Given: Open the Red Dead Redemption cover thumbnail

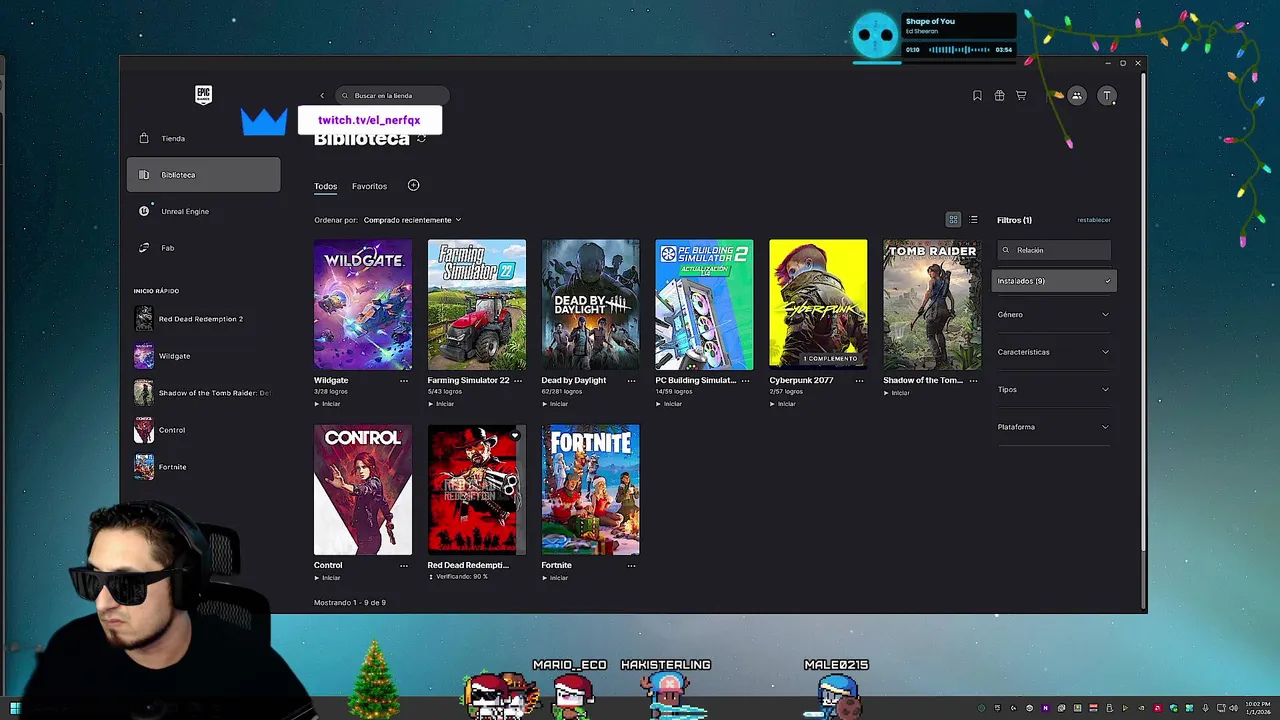Looking at the screenshot, I should pos(476,489).
